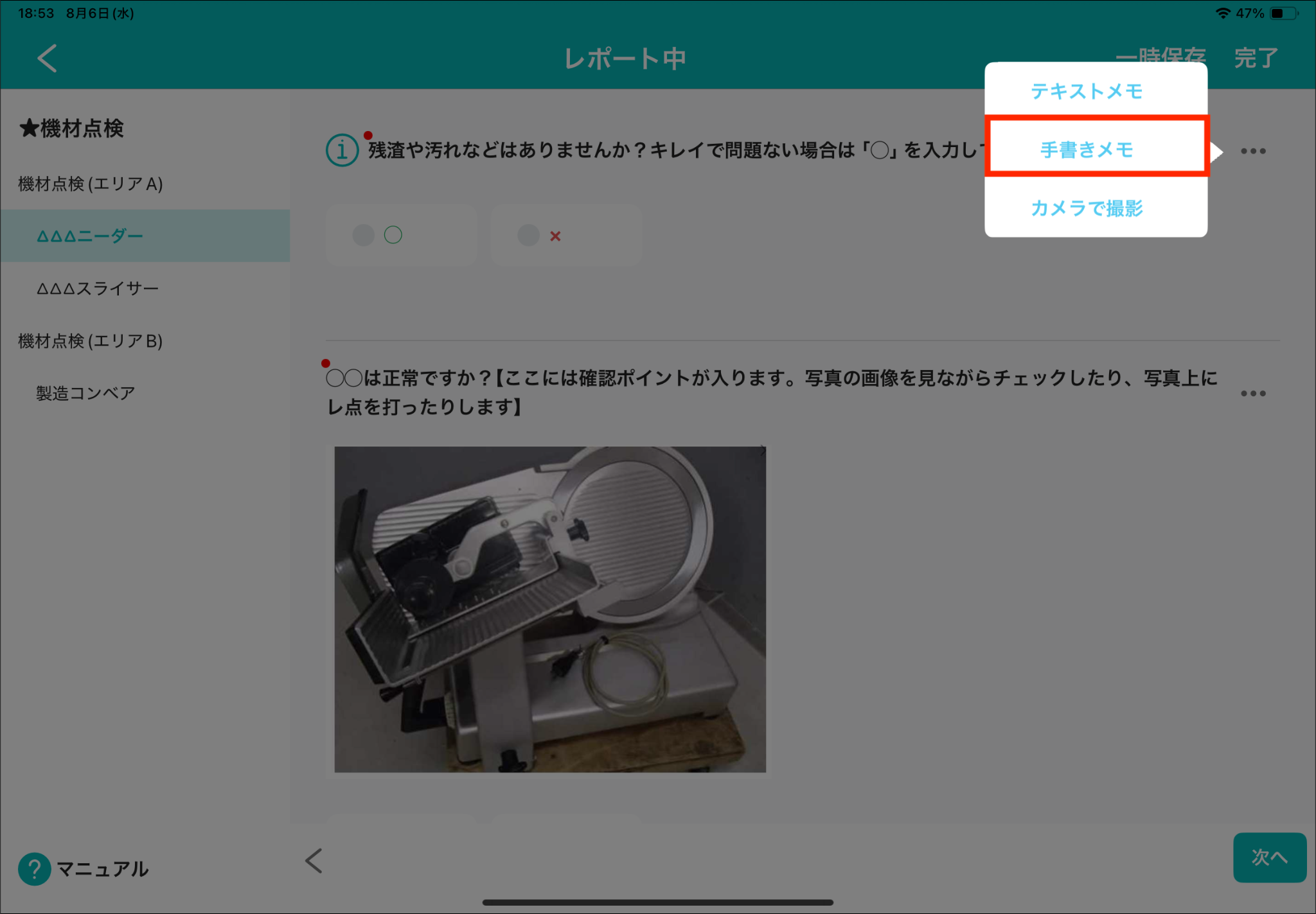Tap 完了 in the header

pyautogui.click(x=1256, y=58)
